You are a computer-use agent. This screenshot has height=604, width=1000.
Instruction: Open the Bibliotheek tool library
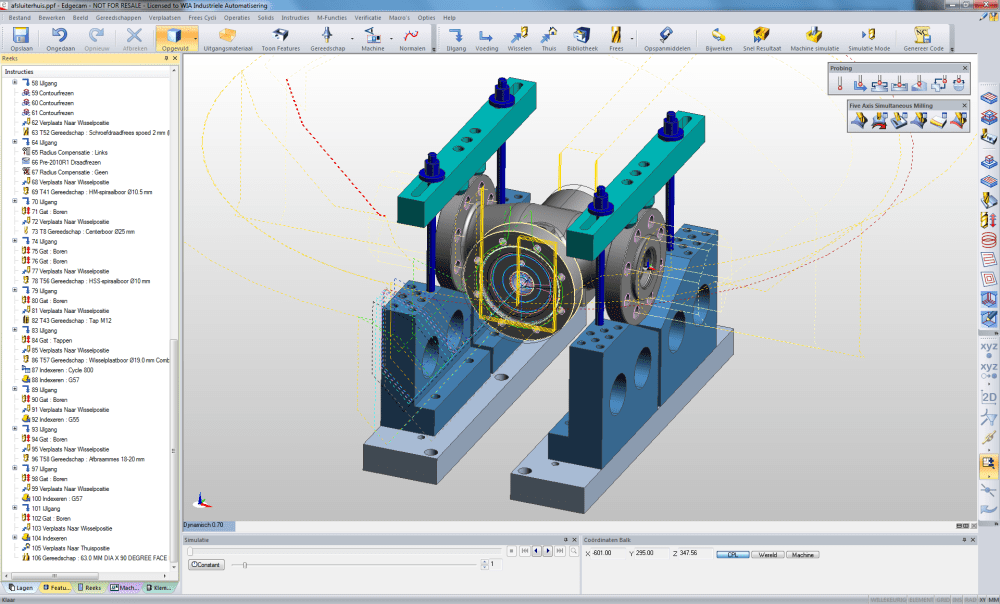pos(582,39)
